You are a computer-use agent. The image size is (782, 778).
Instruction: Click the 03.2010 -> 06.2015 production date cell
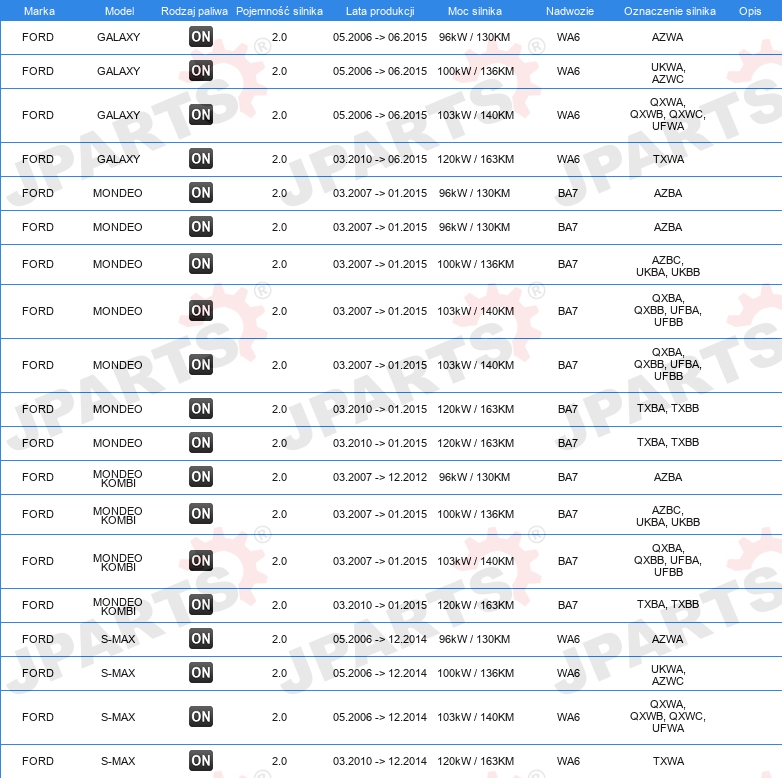coord(380,159)
